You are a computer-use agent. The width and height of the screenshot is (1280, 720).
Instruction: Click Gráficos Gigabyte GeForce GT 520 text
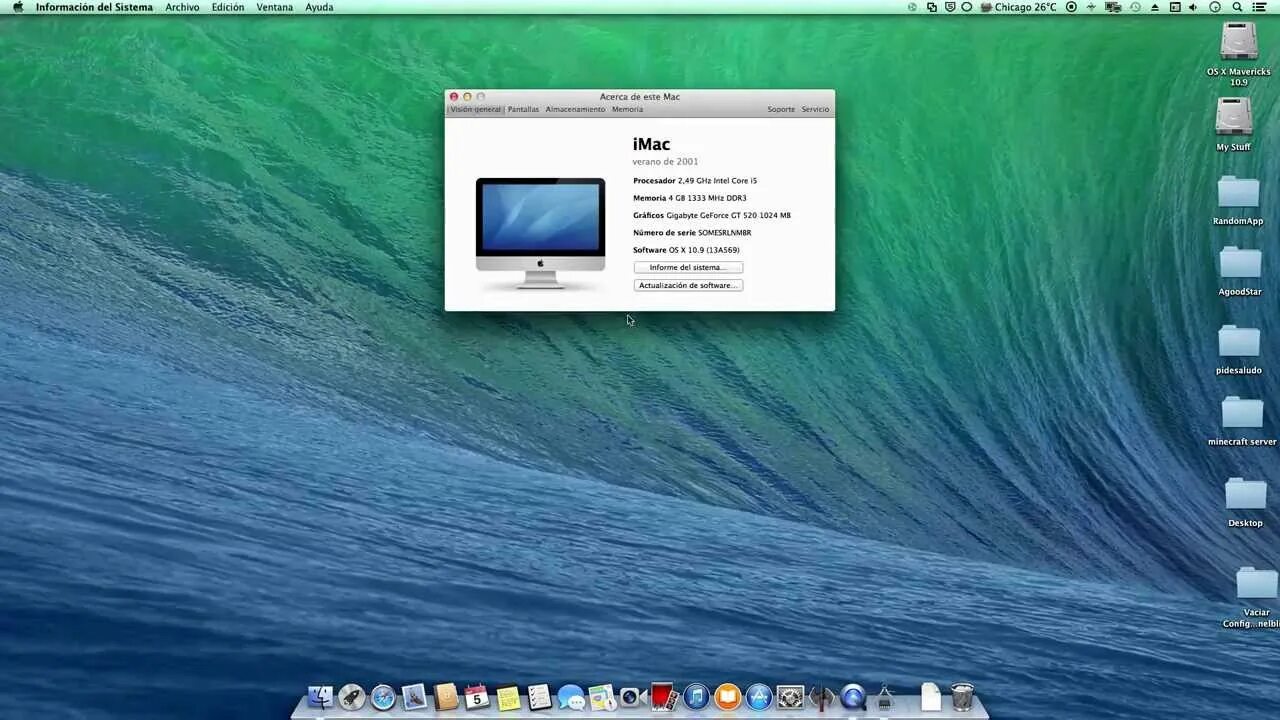point(712,215)
